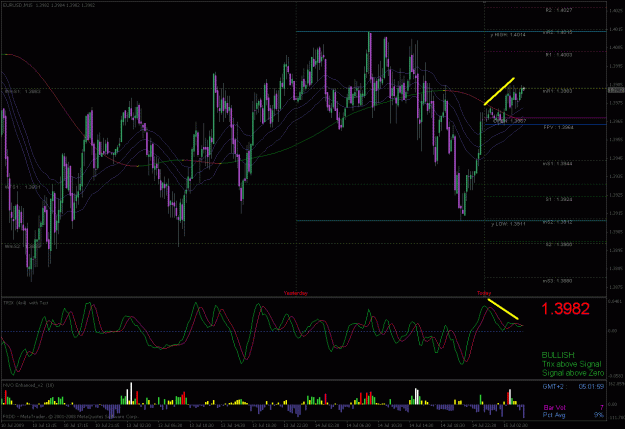Select the S2 support level label

559,244
